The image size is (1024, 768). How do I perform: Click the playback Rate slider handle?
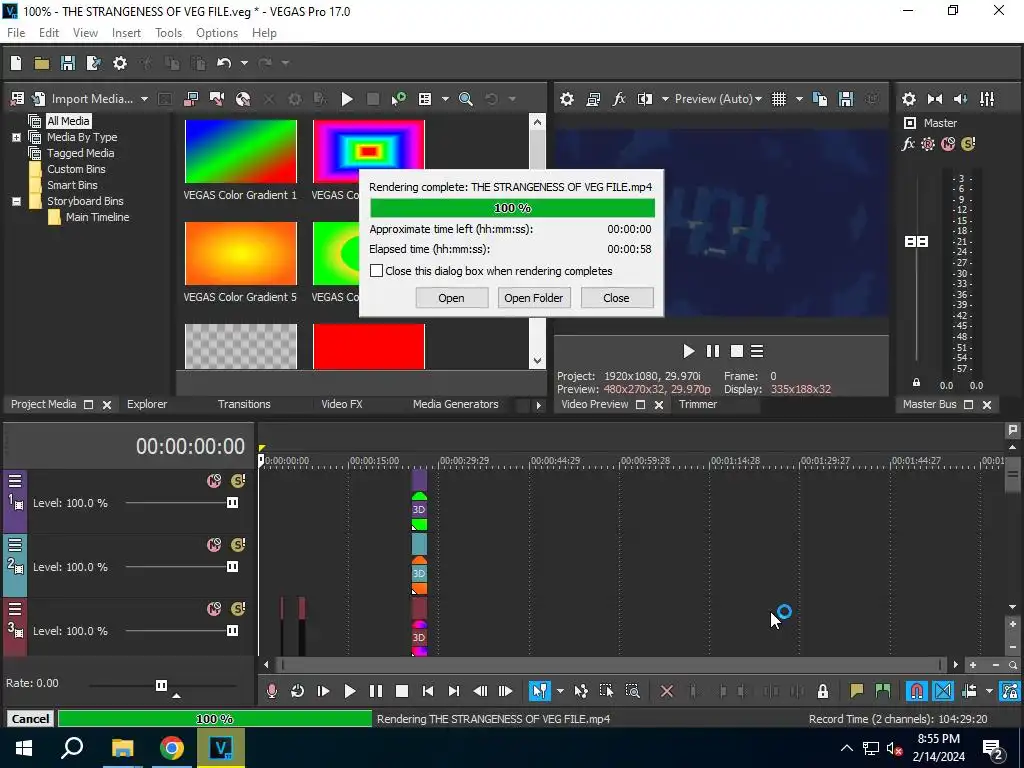(x=161, y=685)
